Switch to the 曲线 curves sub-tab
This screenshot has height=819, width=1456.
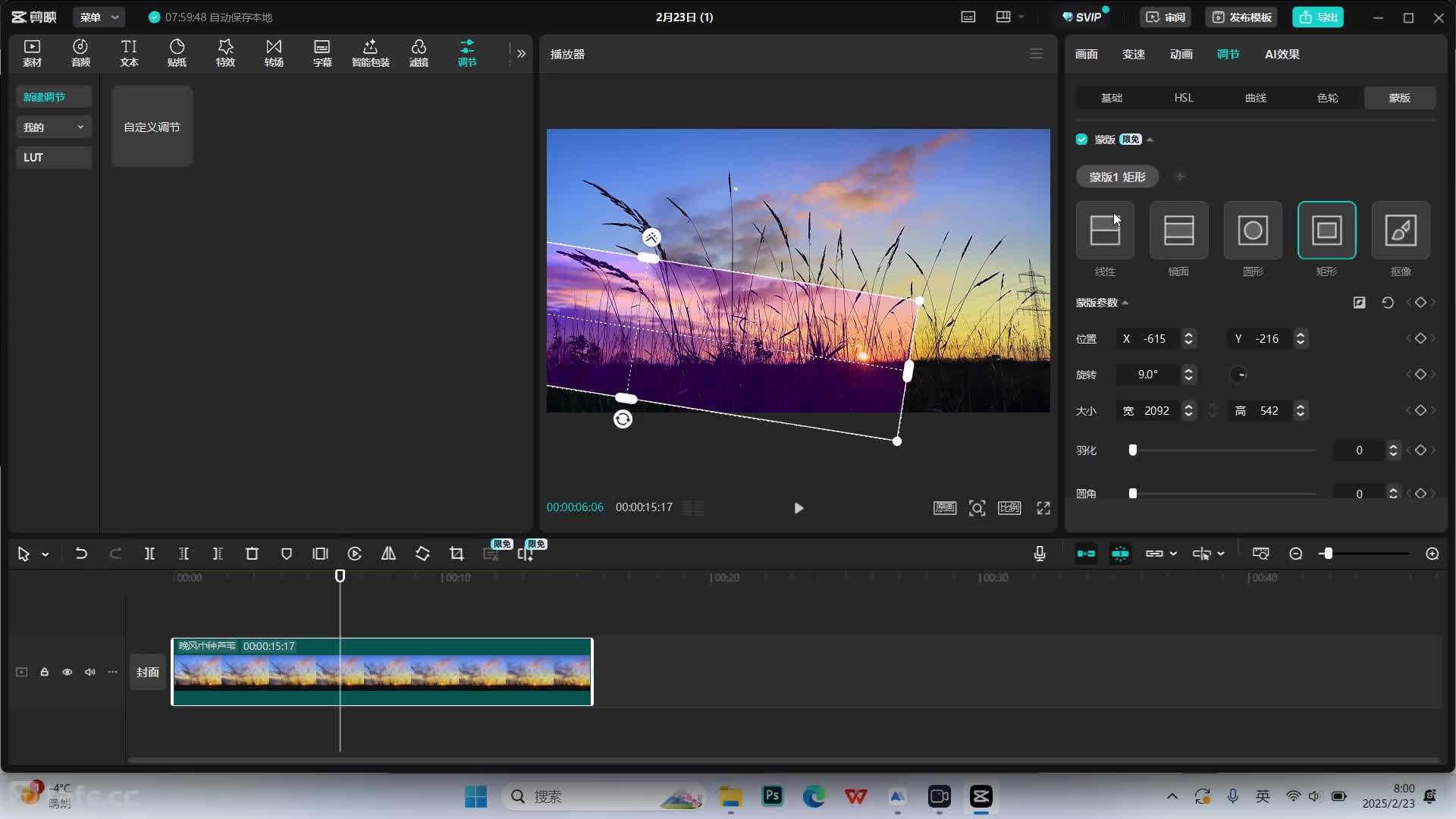(1256, 98)
